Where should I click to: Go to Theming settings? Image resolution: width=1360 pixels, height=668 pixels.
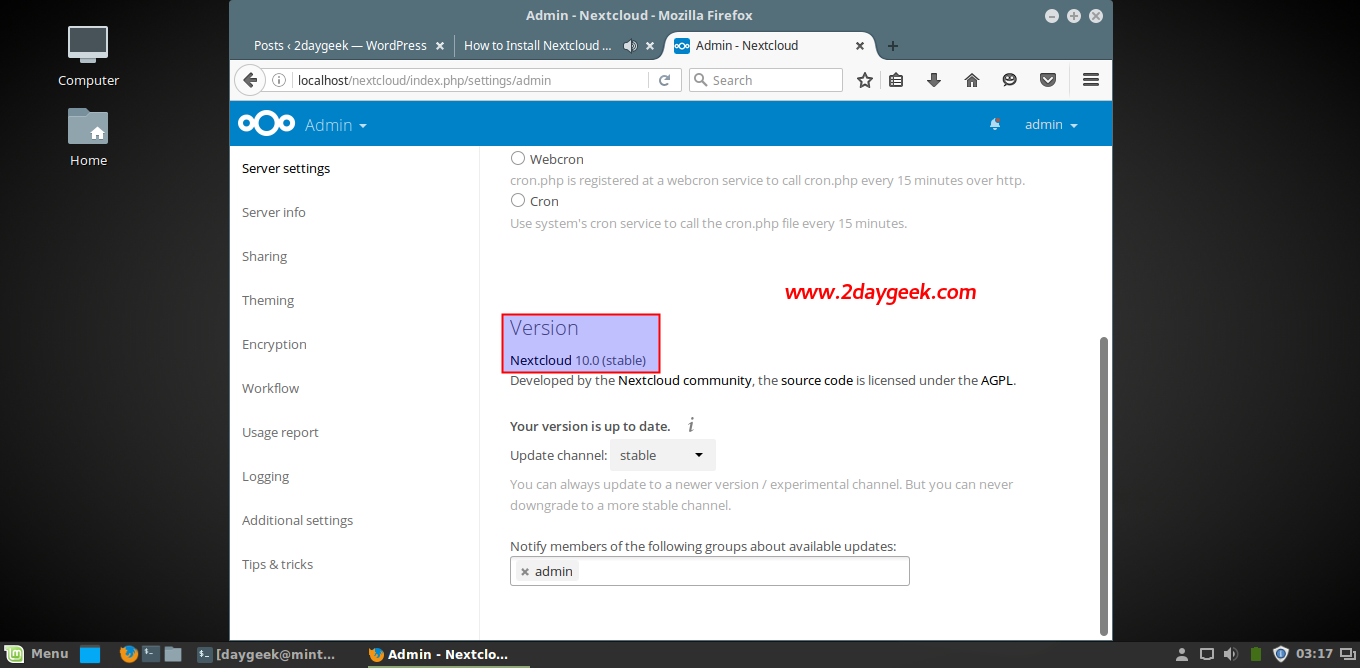268,300
